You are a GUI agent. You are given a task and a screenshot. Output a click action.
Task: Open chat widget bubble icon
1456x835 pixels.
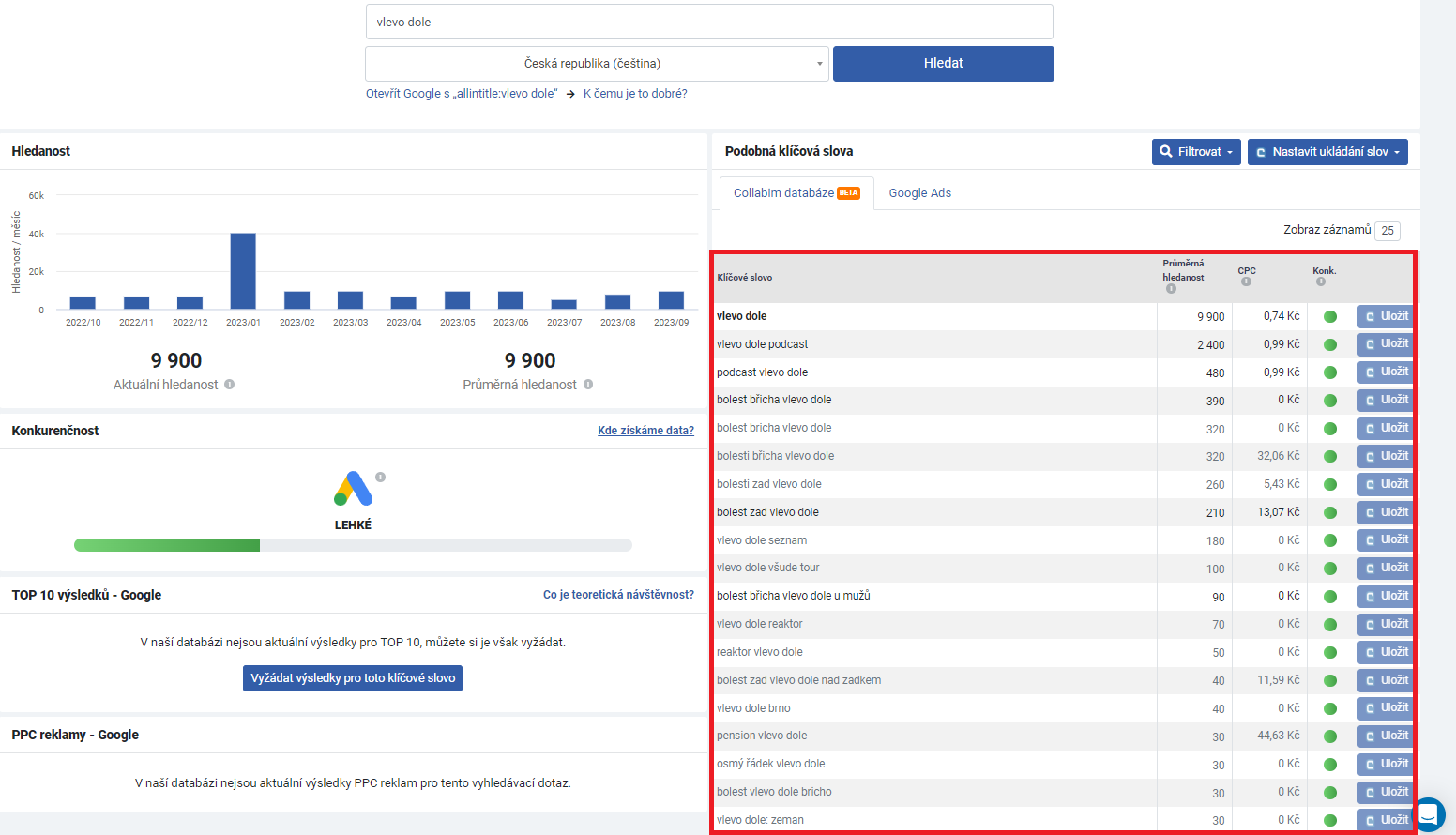click(x=1428, y=814)
